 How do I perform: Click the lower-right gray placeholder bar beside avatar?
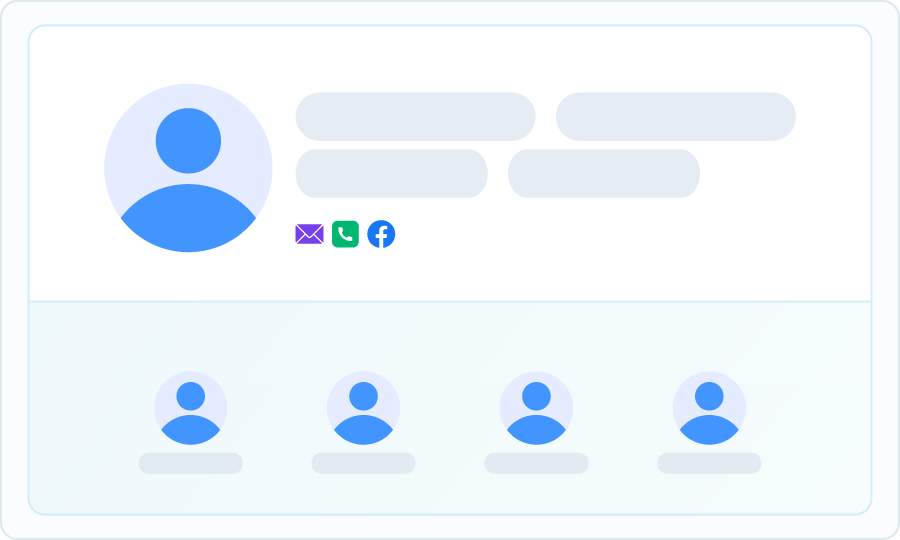(x=604, y=173)
